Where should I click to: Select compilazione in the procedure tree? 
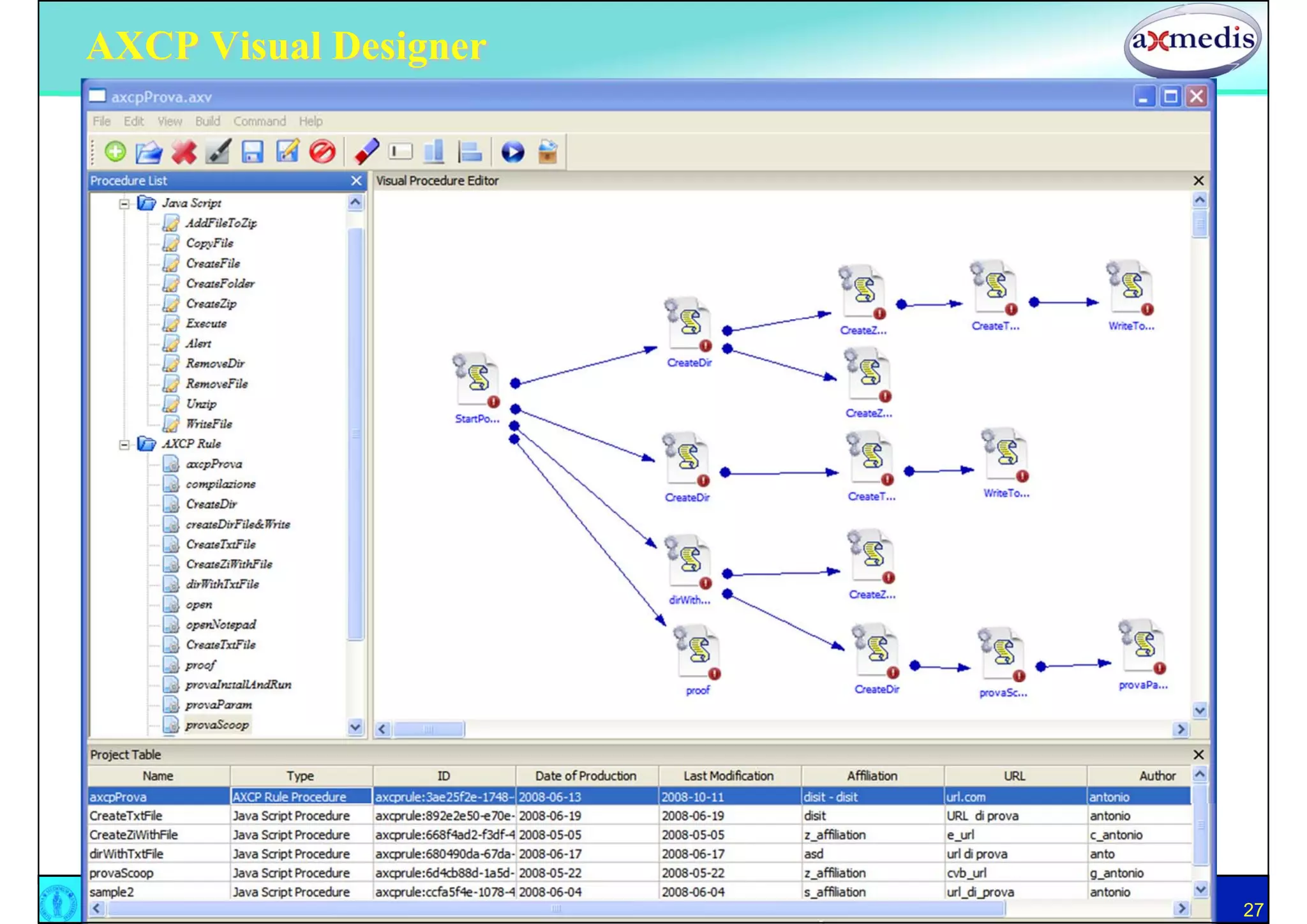tap(221, 484)
